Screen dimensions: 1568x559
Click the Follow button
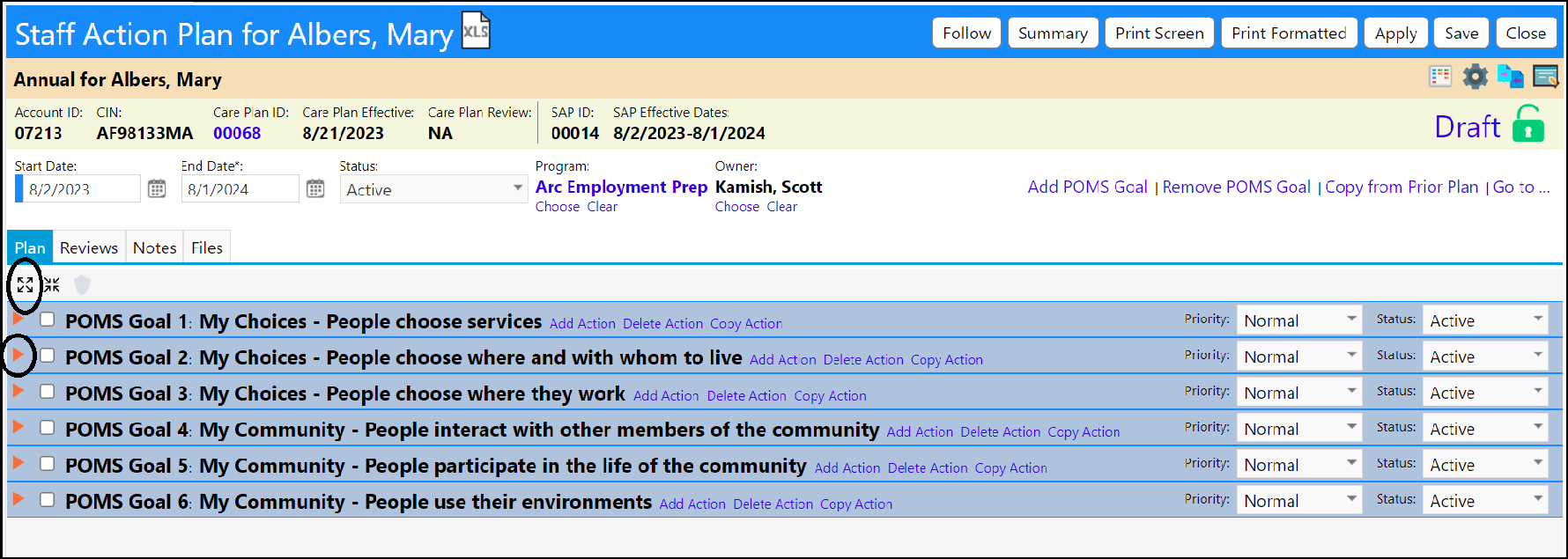tap(966, 33)
